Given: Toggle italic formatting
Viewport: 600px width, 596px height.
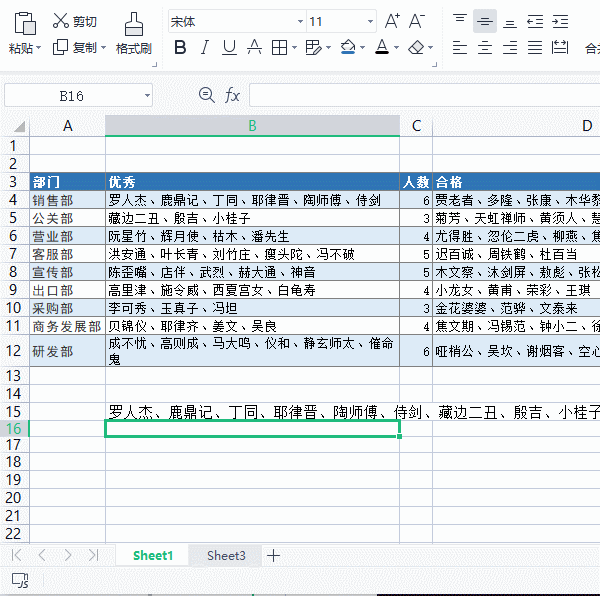Looking at the screenshot, I should click(205, 47).
